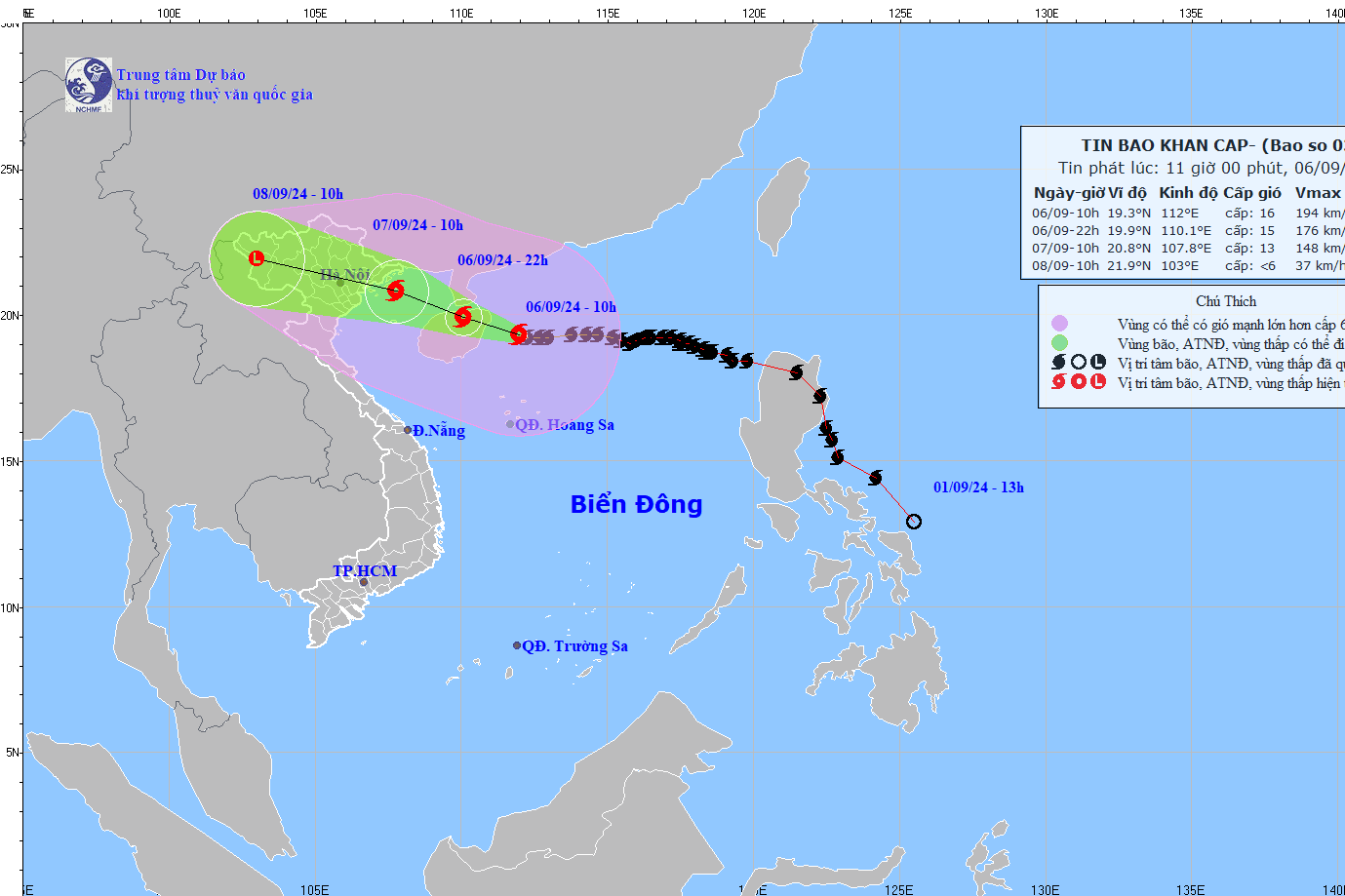Screen dimensions: 1345x896
Task: Click the black storm icon nearest the 01/09/24 marker
Action: click(876, 478)
